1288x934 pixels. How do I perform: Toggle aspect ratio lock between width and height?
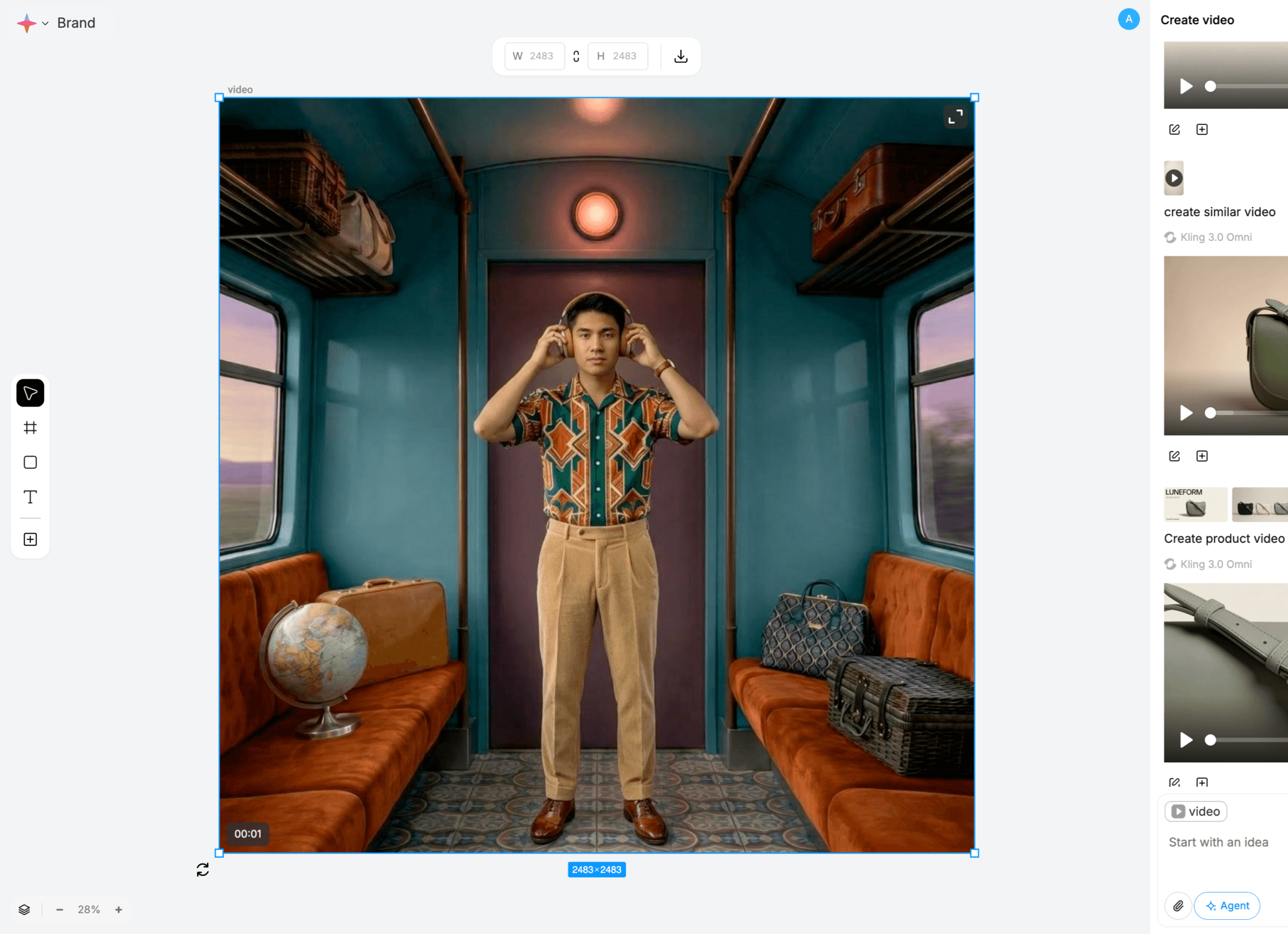pos(576,56)
